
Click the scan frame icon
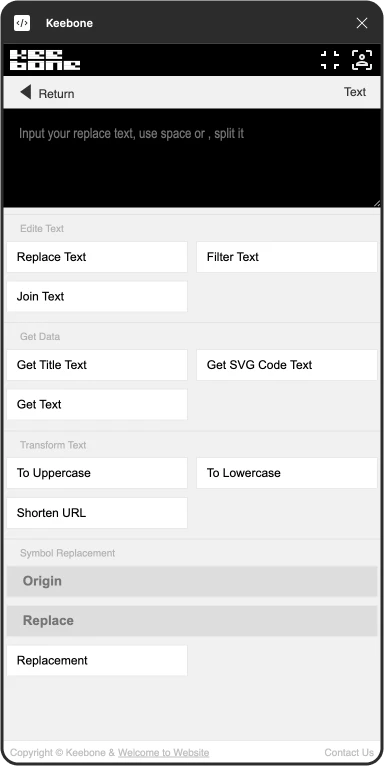(330, 60)
